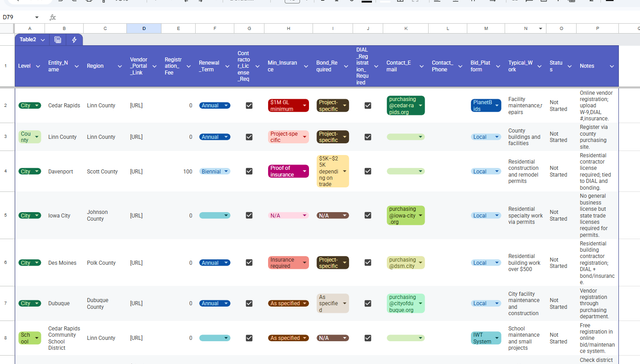
Task: Change the County level chip in row 3
Action: click(x=29, y=137)
